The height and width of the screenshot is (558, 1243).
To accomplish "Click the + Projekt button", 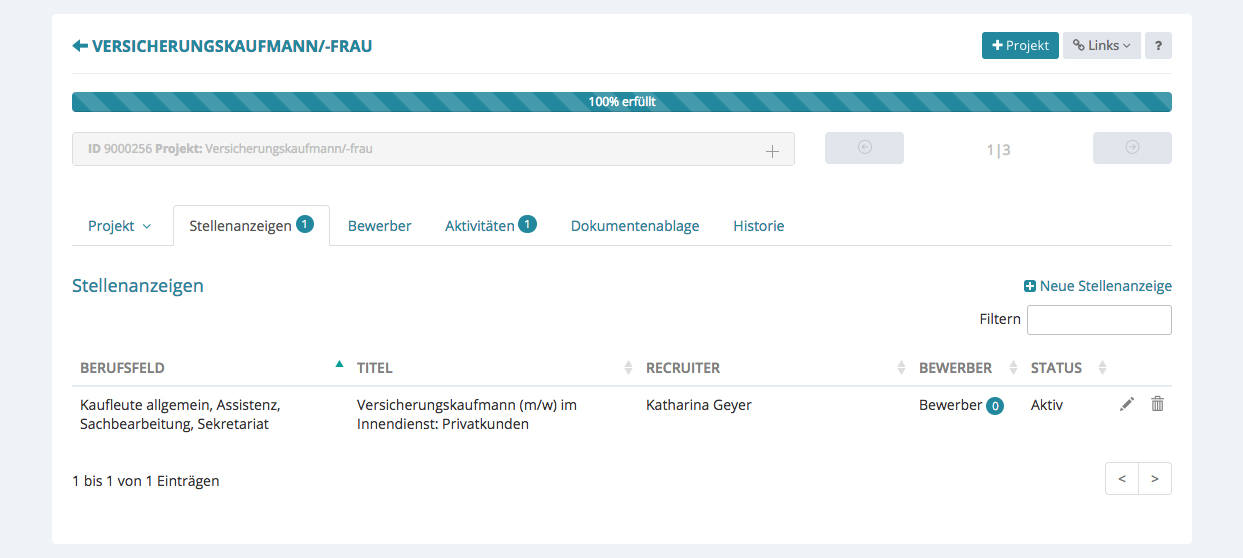I will coord(1020,46).
